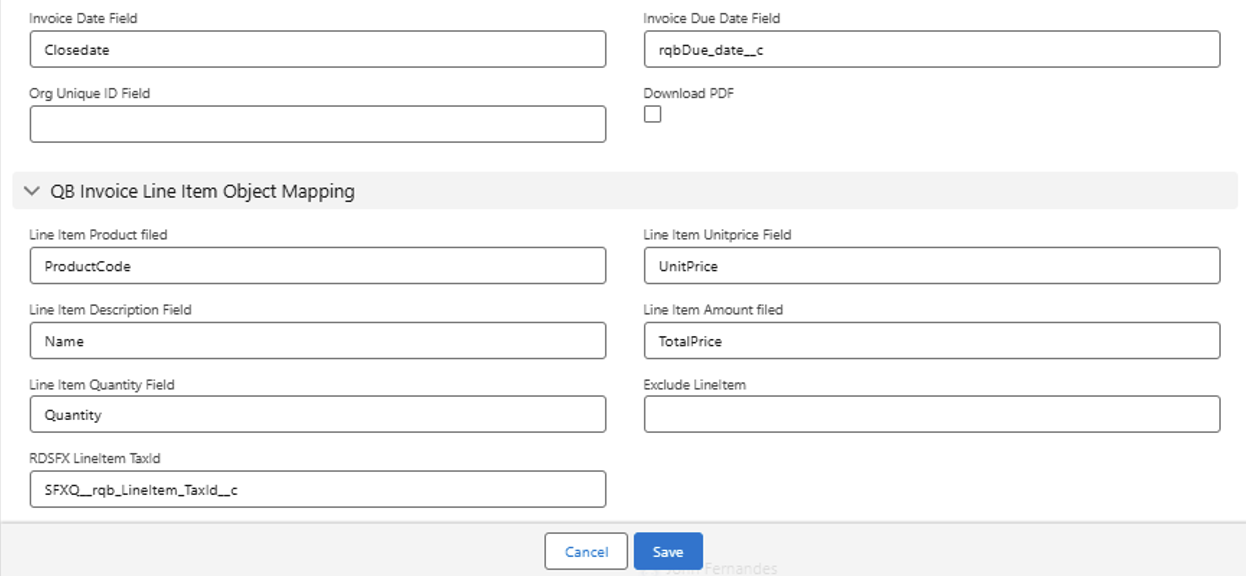Select the input box containing Quantity
The image size is (1246, 576).
pyautogui.click(x=318, y=415)
